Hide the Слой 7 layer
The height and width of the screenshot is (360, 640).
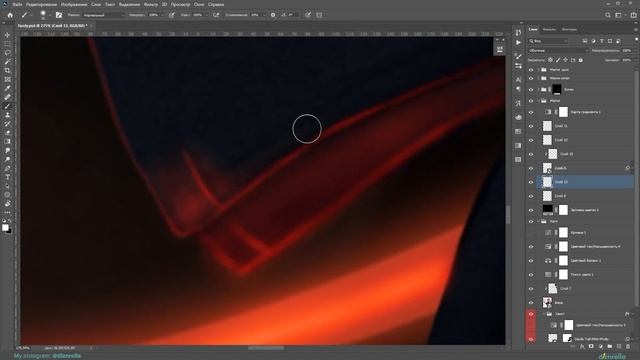point(531,289)
